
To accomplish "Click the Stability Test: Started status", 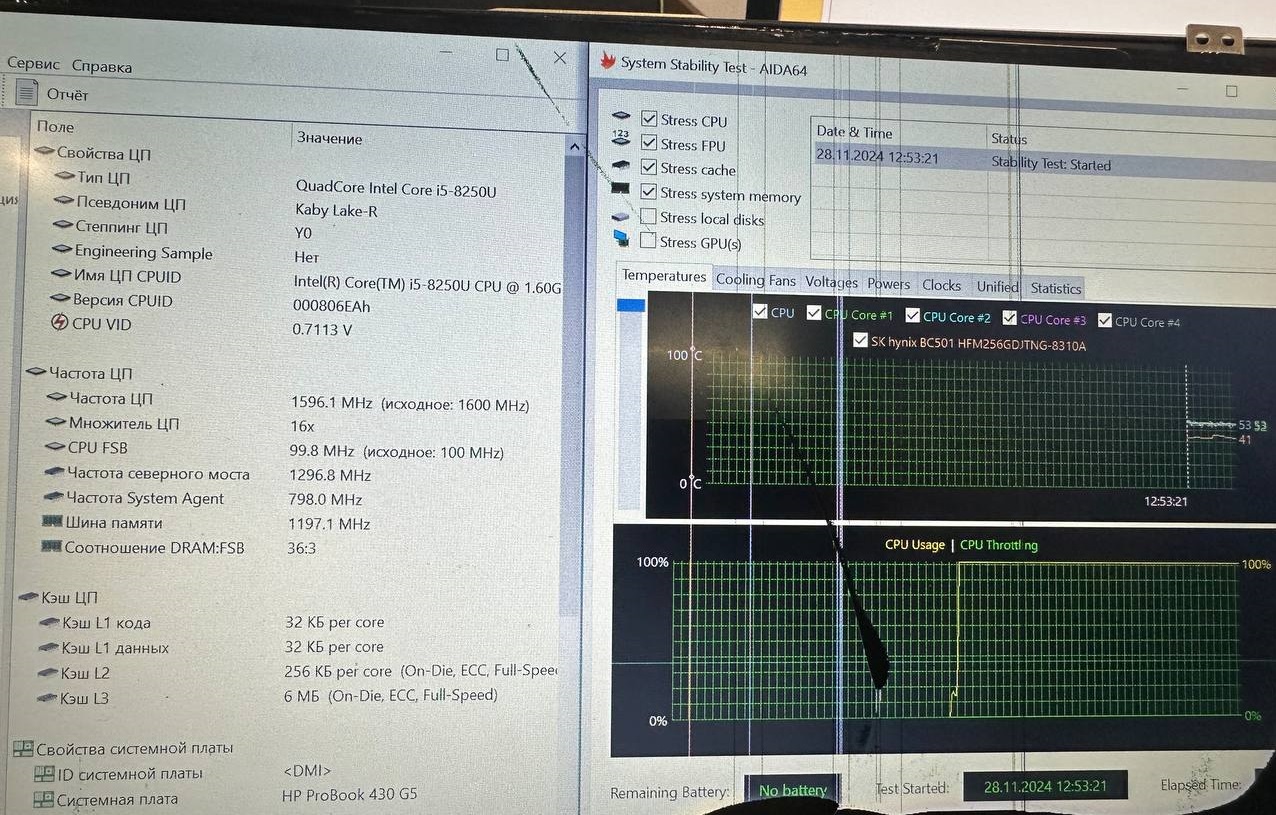I will pos(1051,163).
